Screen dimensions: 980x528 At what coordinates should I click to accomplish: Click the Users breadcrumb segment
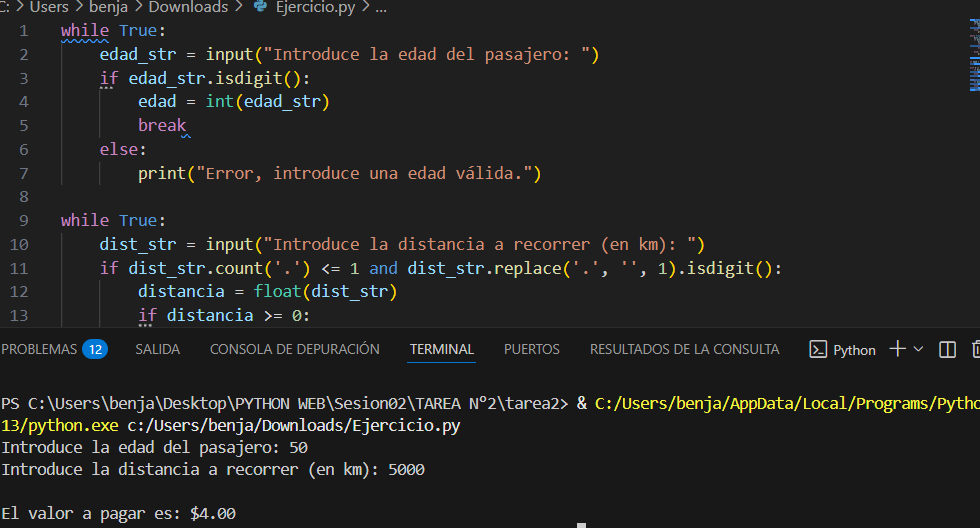coord(49,7)
